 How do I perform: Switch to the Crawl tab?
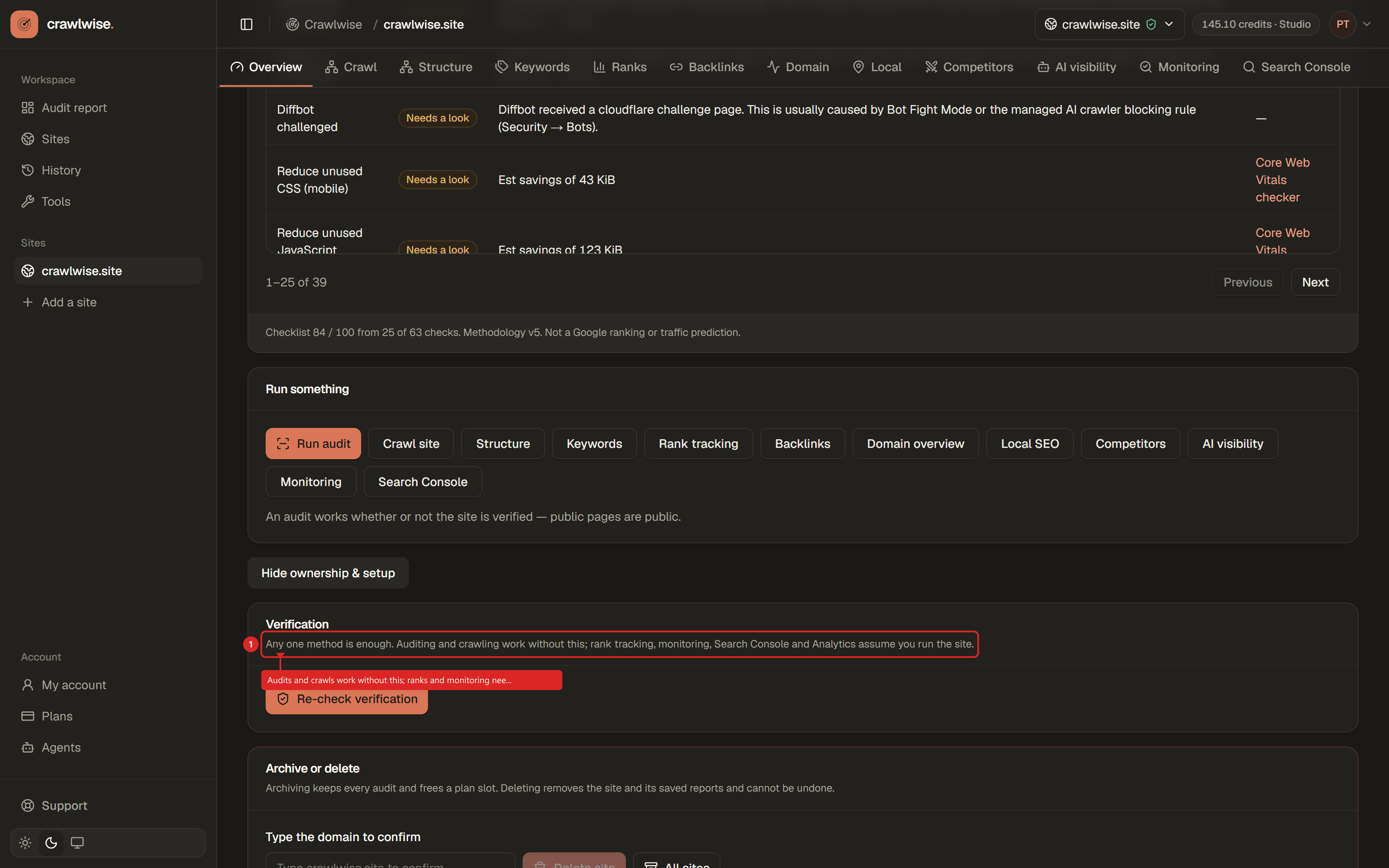[351, 67]
